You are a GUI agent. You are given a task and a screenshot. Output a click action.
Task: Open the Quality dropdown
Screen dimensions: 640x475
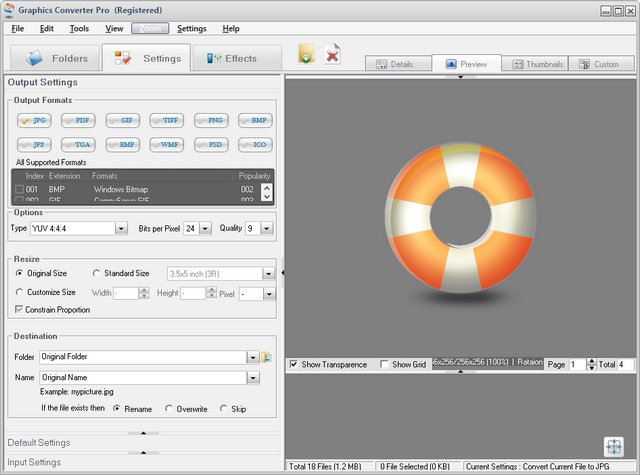[266, 228]
